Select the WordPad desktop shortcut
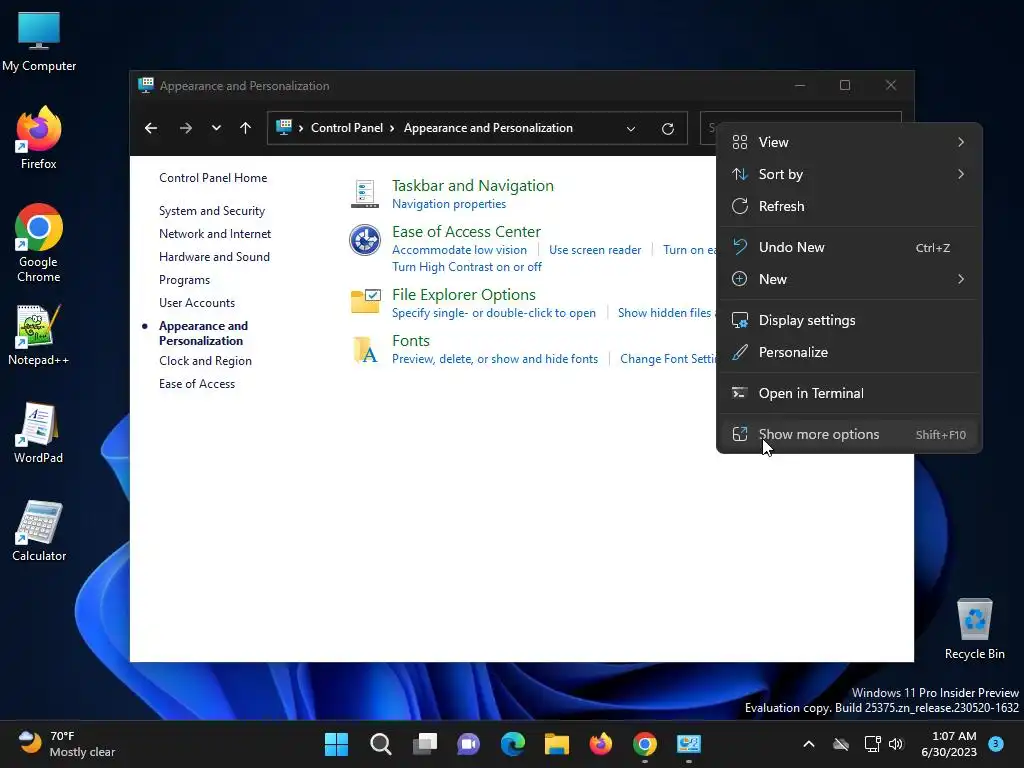Image resolution: width=1024 pixels, height=768 pixels. point(39,432)
